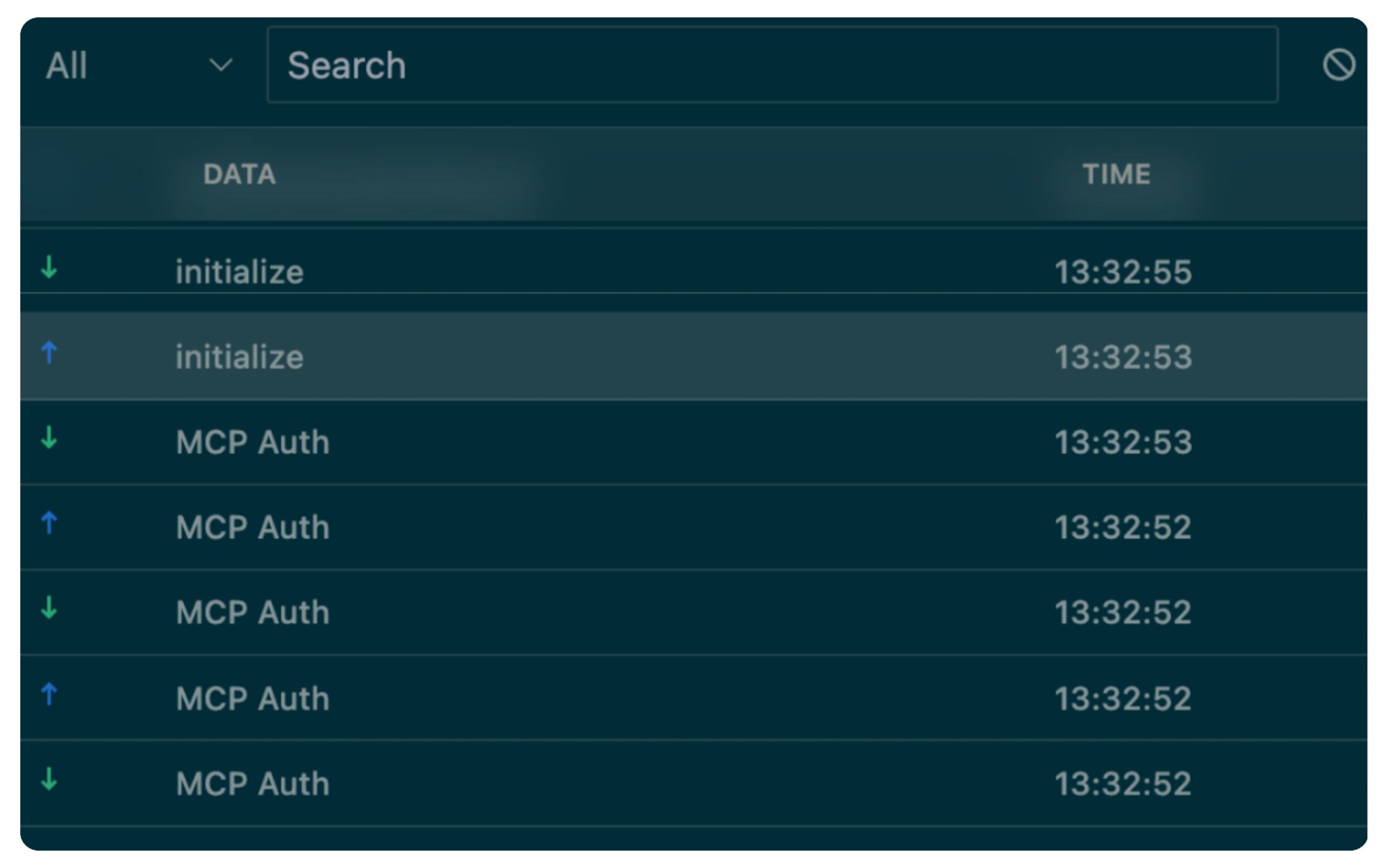Expand the filter dropdown chevron
This screenshot has width=1389, height=868.
pos(221,65)
